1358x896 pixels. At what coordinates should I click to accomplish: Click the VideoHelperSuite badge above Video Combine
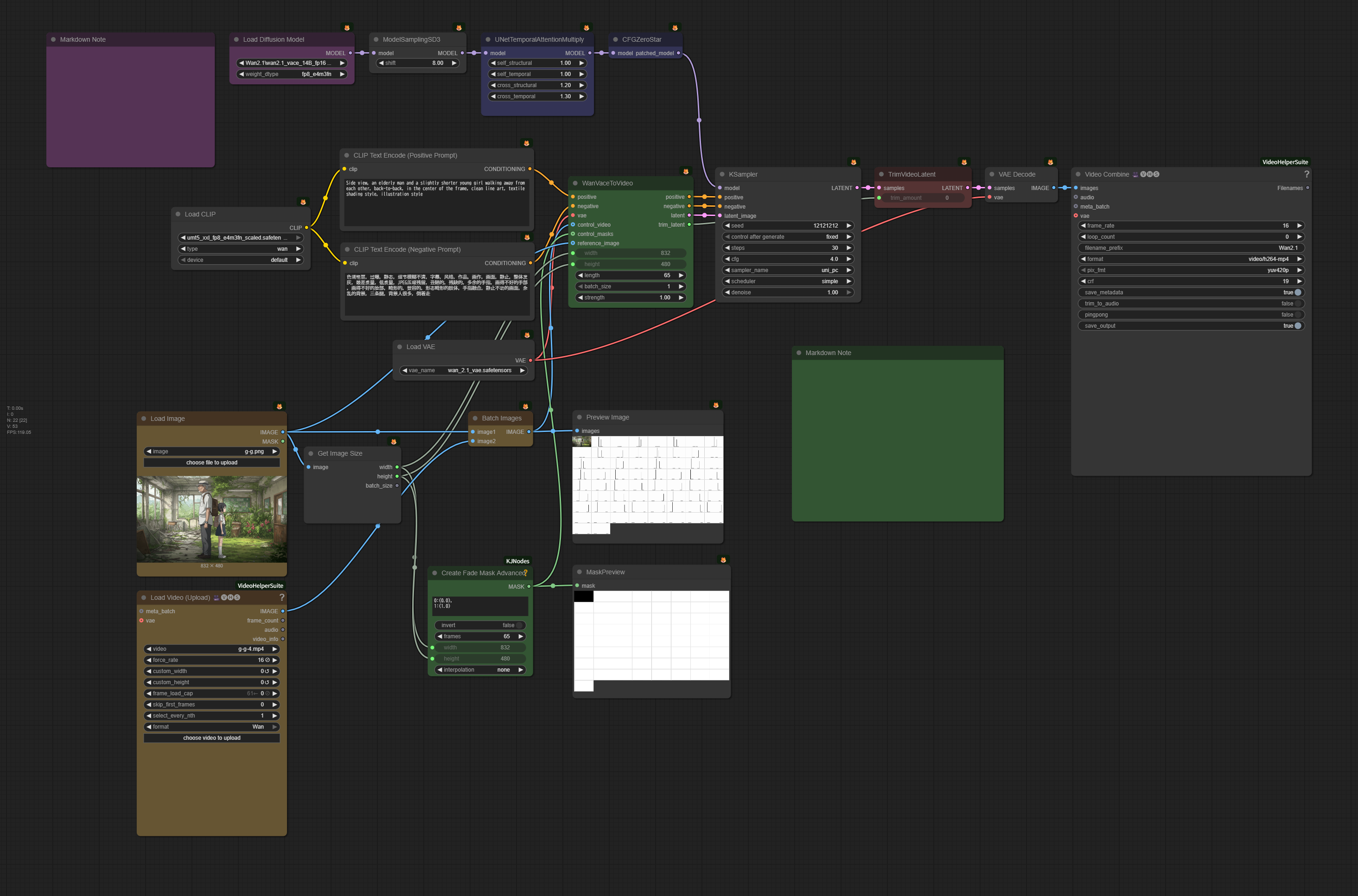click(x=1284, y=162)
